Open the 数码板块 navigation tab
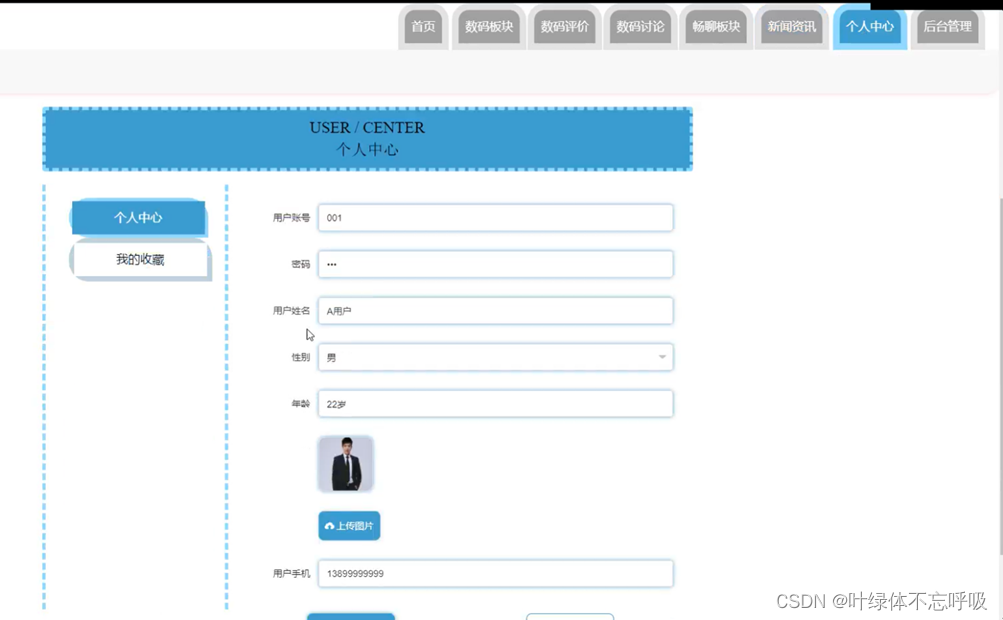 click(x=489, y=27)
